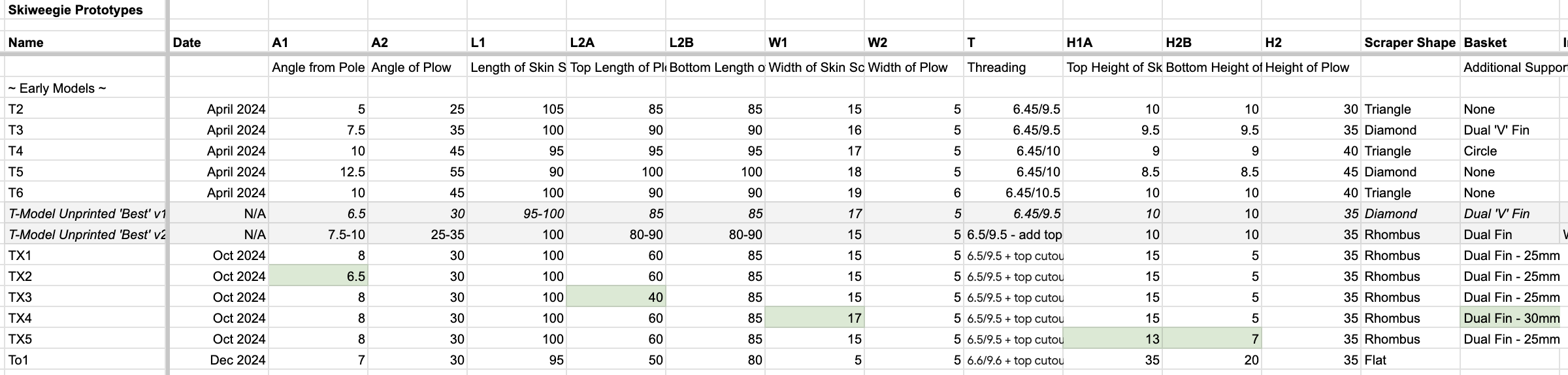Select the green highlighted 13 cell
Image resolution: width=1568 pixels, height=375 pixels.
click(x=1112, y=339)
